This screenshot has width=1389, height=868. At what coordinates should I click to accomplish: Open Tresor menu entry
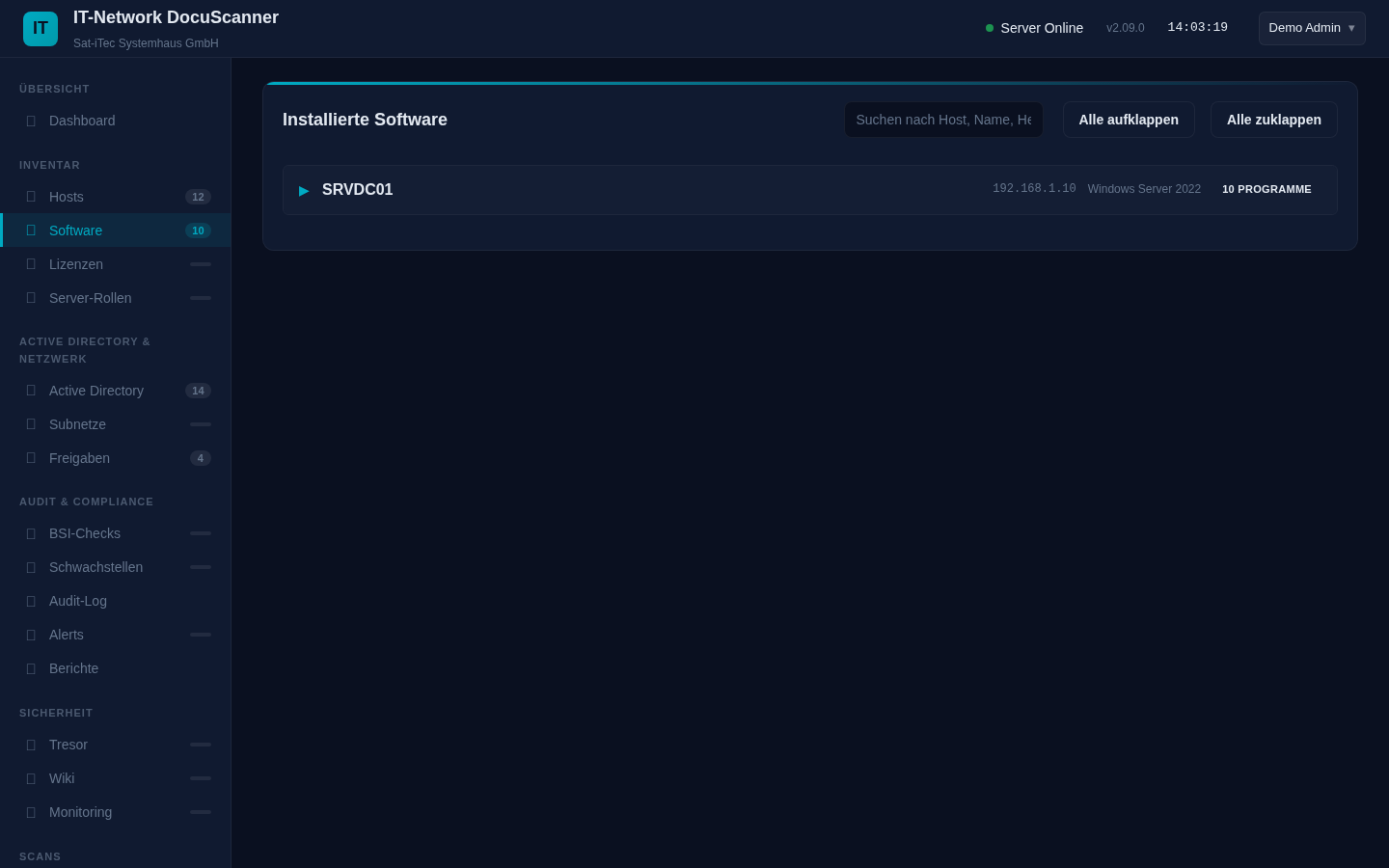tap(116, 745)
